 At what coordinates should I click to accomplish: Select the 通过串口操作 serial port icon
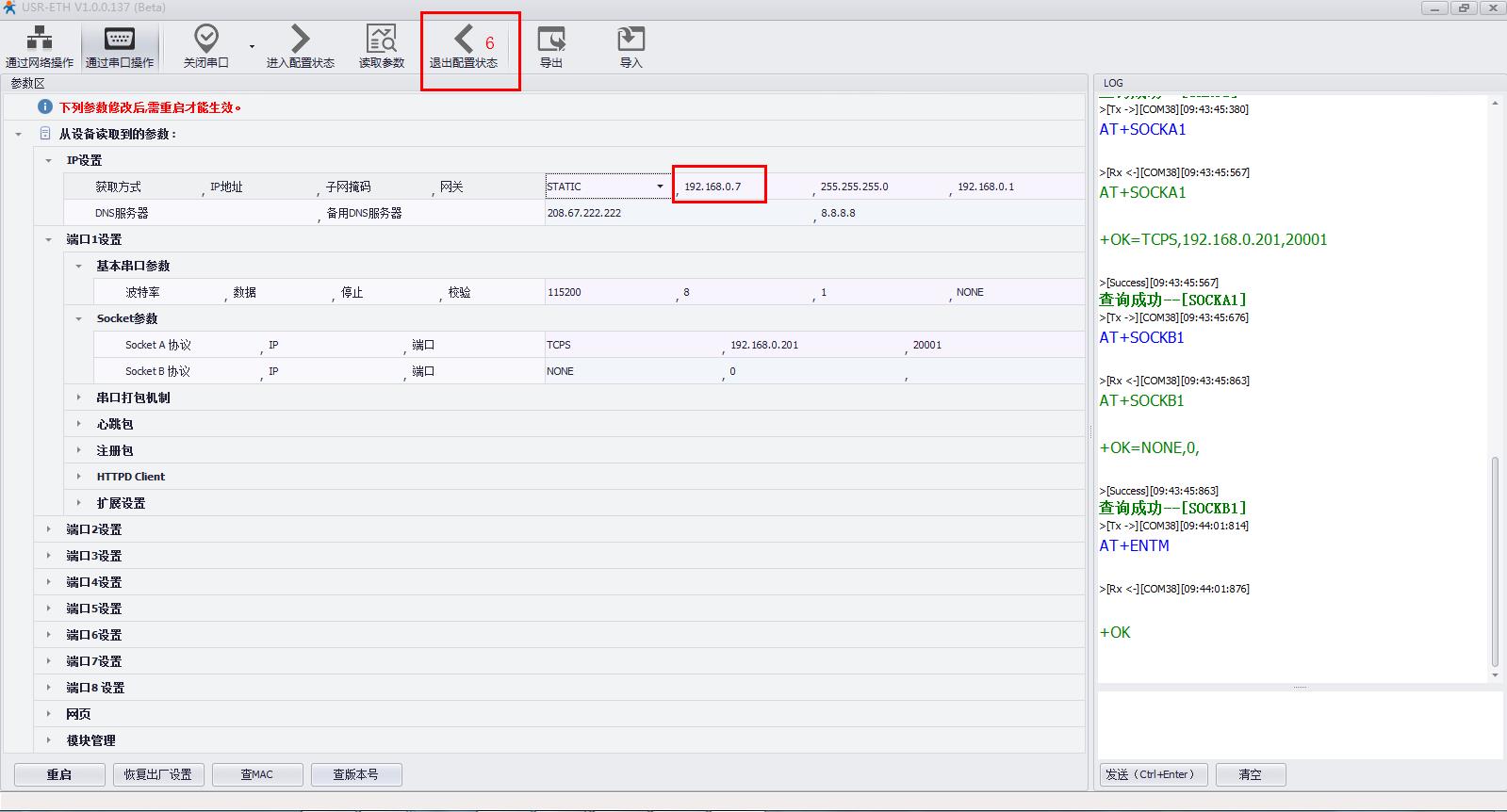(x=120, y=45)
